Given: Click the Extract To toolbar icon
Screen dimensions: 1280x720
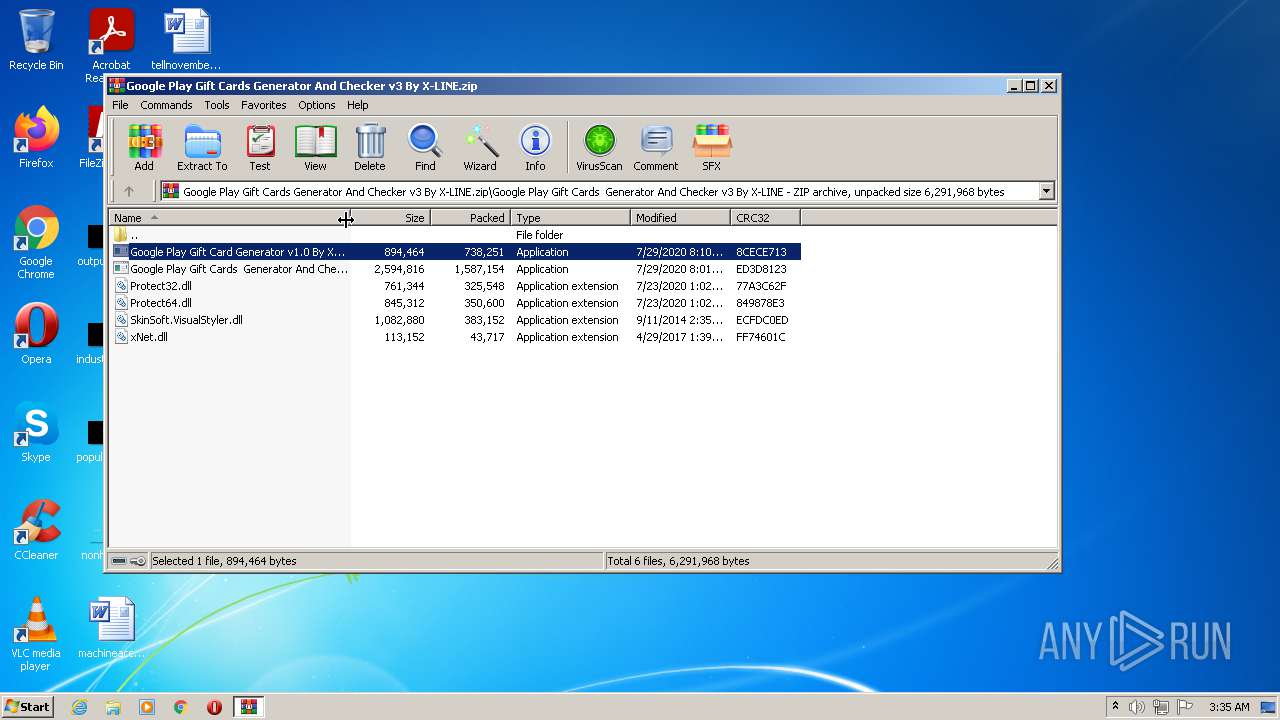Looking at the screenshot, I should coord(202,148).
